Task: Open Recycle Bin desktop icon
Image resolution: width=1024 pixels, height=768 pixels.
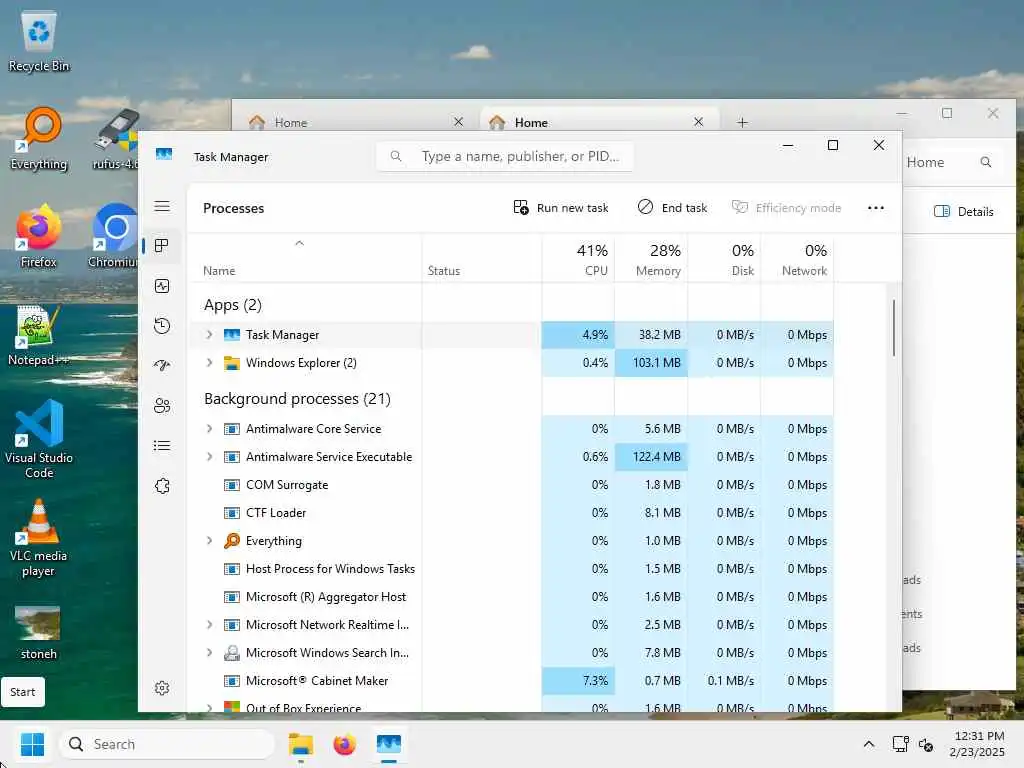Action: [39, 42]
